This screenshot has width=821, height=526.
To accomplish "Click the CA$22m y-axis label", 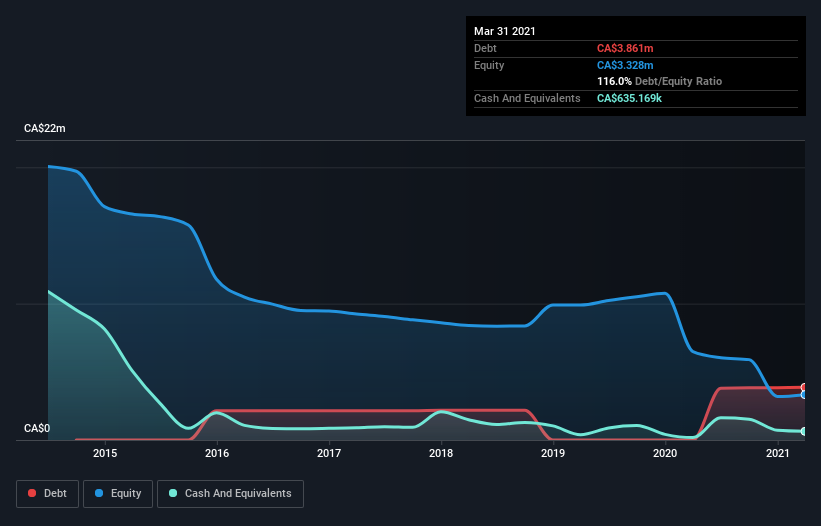I will tap(45, 128).
